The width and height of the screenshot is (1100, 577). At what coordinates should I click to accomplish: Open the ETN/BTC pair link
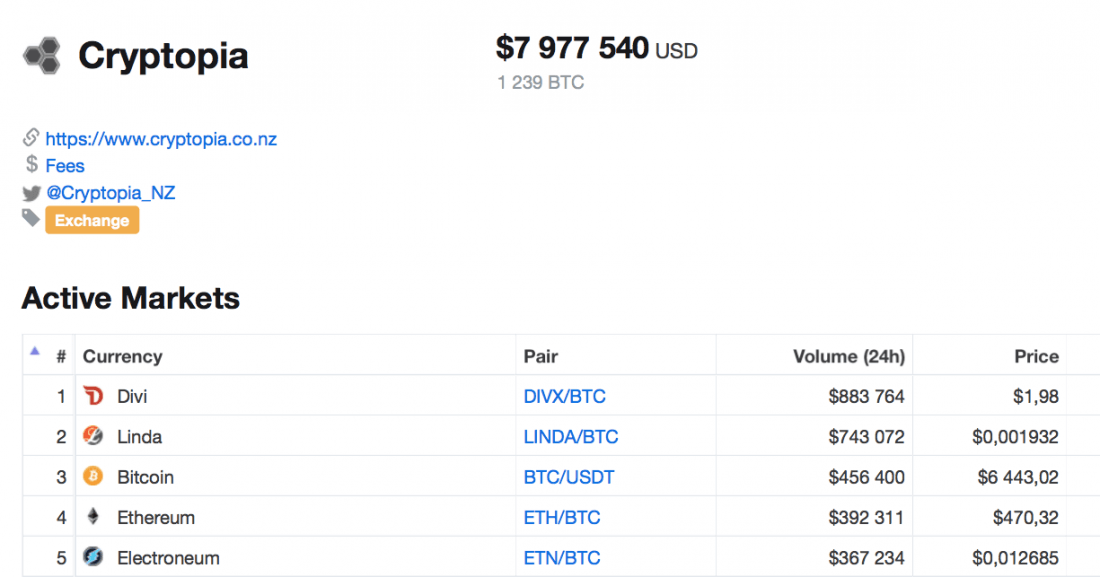click(x=562, y=558)
